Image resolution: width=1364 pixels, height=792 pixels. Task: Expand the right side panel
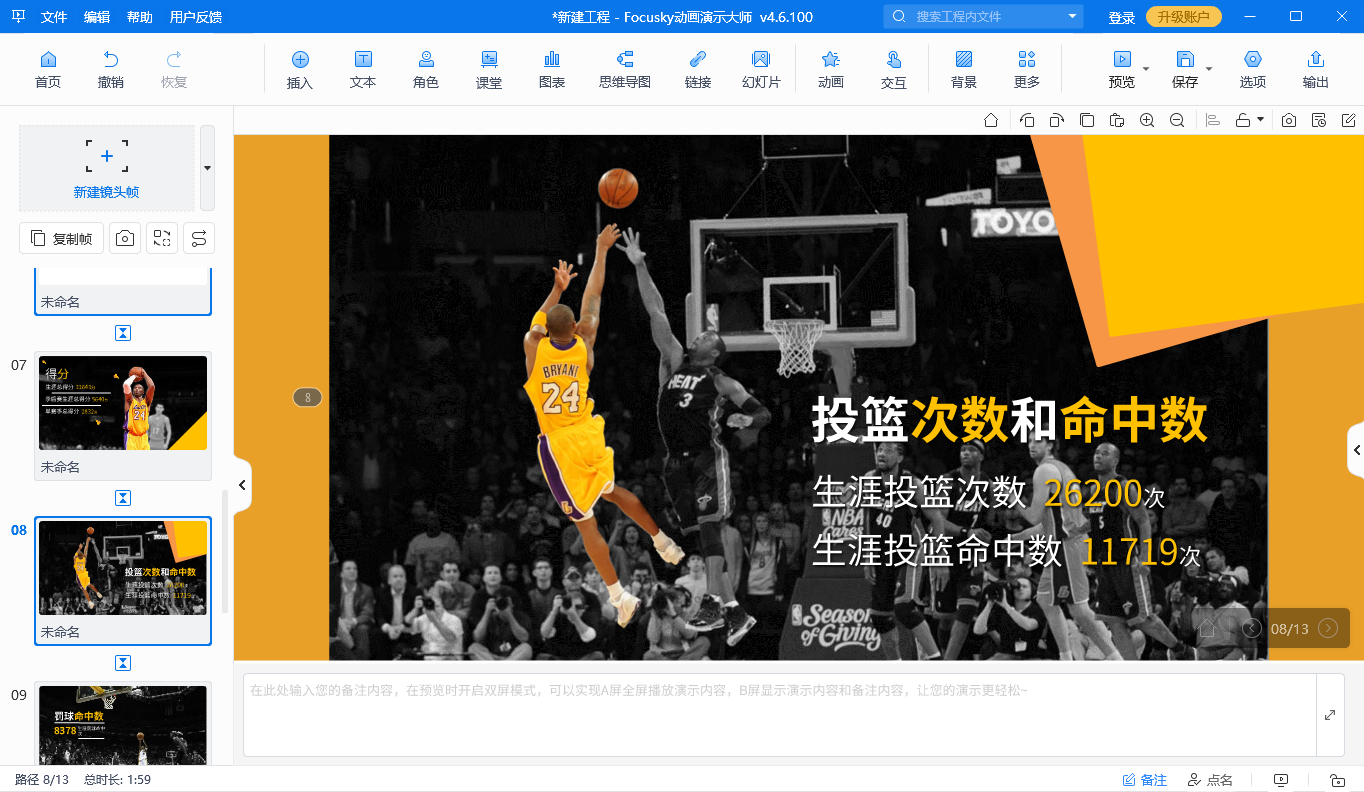coord(1356,450)
